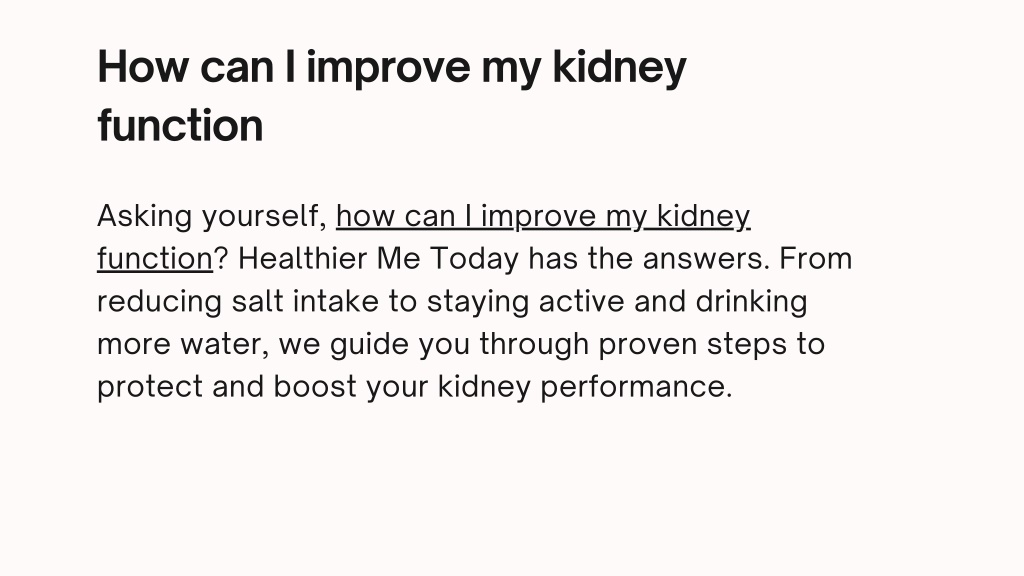The height and width of the screenshot is (576, 1024).
Task: Click the word 'improve' in the bold heading
Action: tap(388, 68)
